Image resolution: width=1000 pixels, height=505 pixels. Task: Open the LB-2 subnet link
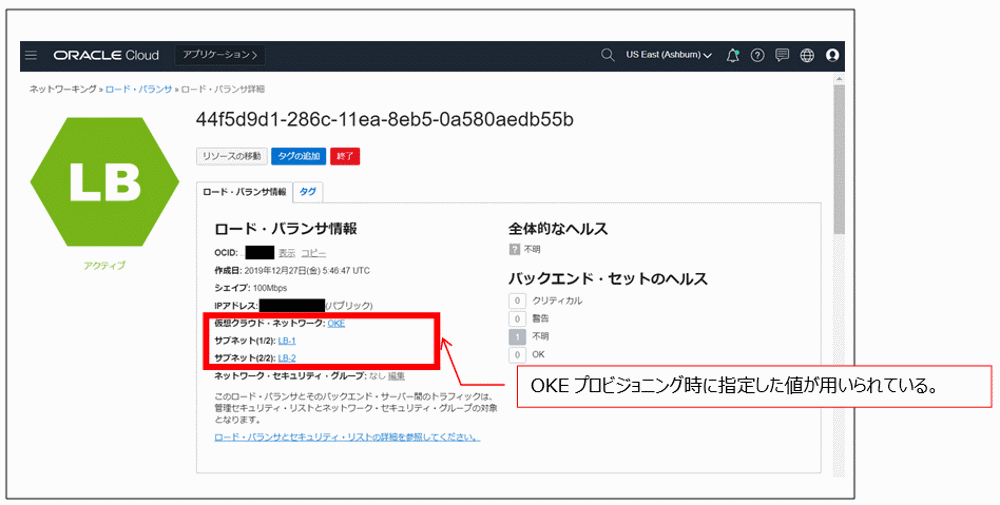pos(287,358)
